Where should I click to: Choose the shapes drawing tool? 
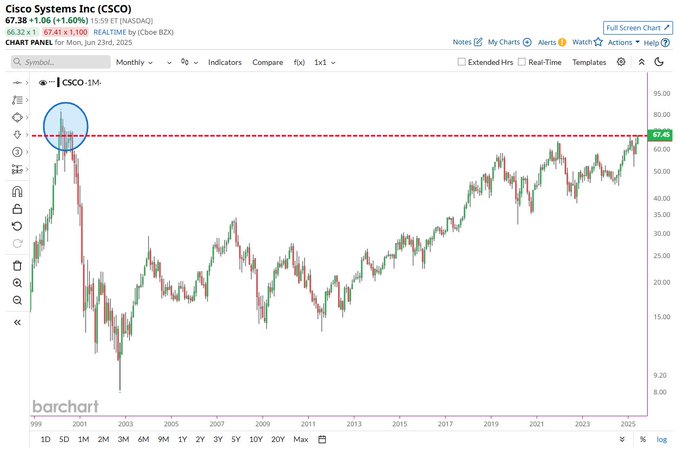click(x=17, y=117)
